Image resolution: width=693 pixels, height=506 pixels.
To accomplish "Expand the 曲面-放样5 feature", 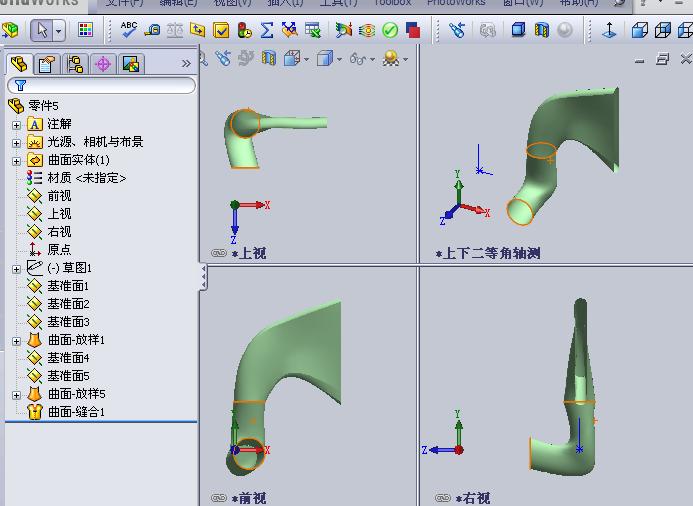I will point(16,395).
